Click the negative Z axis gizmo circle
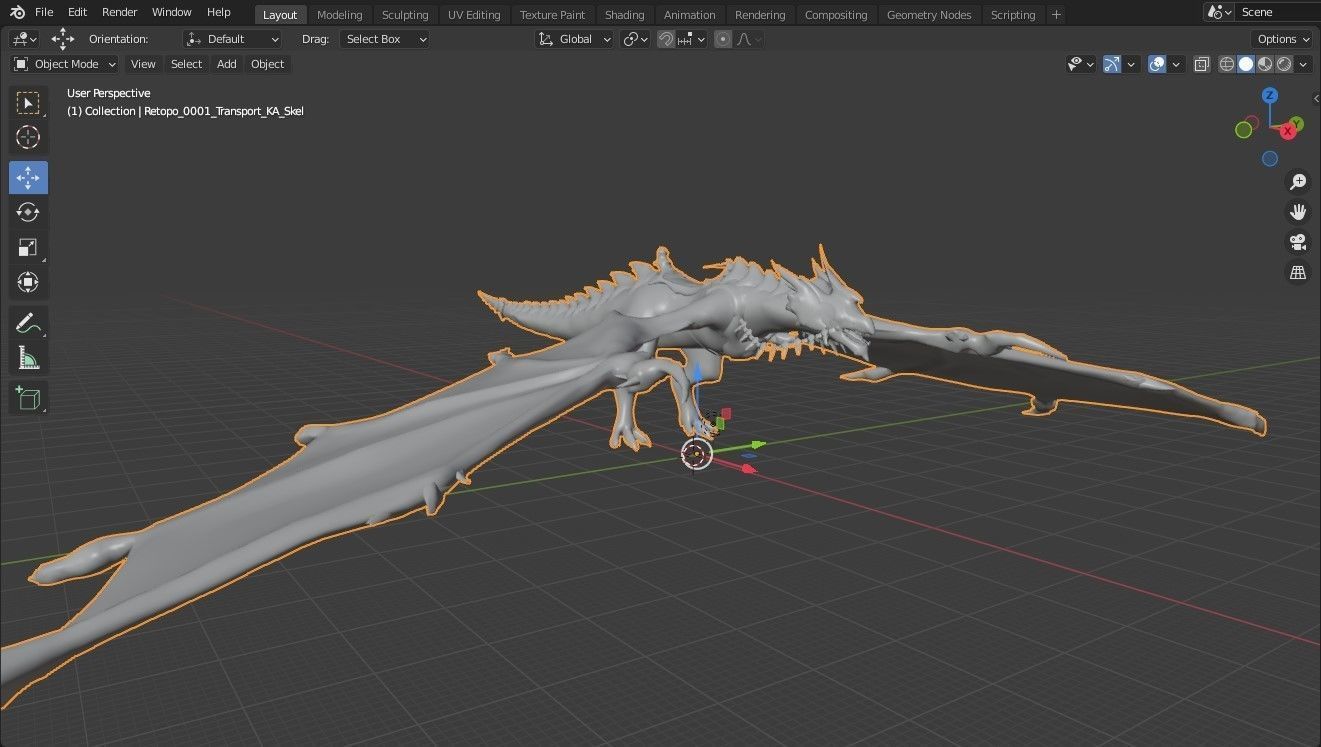The image size is (1321, 747). click(1269, 158)
